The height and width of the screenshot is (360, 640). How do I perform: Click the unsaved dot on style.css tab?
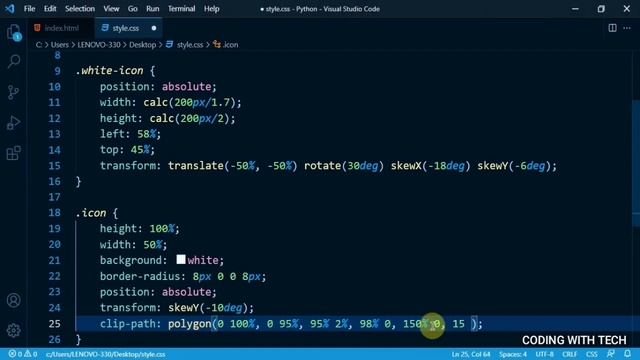[x=154, y=28]
